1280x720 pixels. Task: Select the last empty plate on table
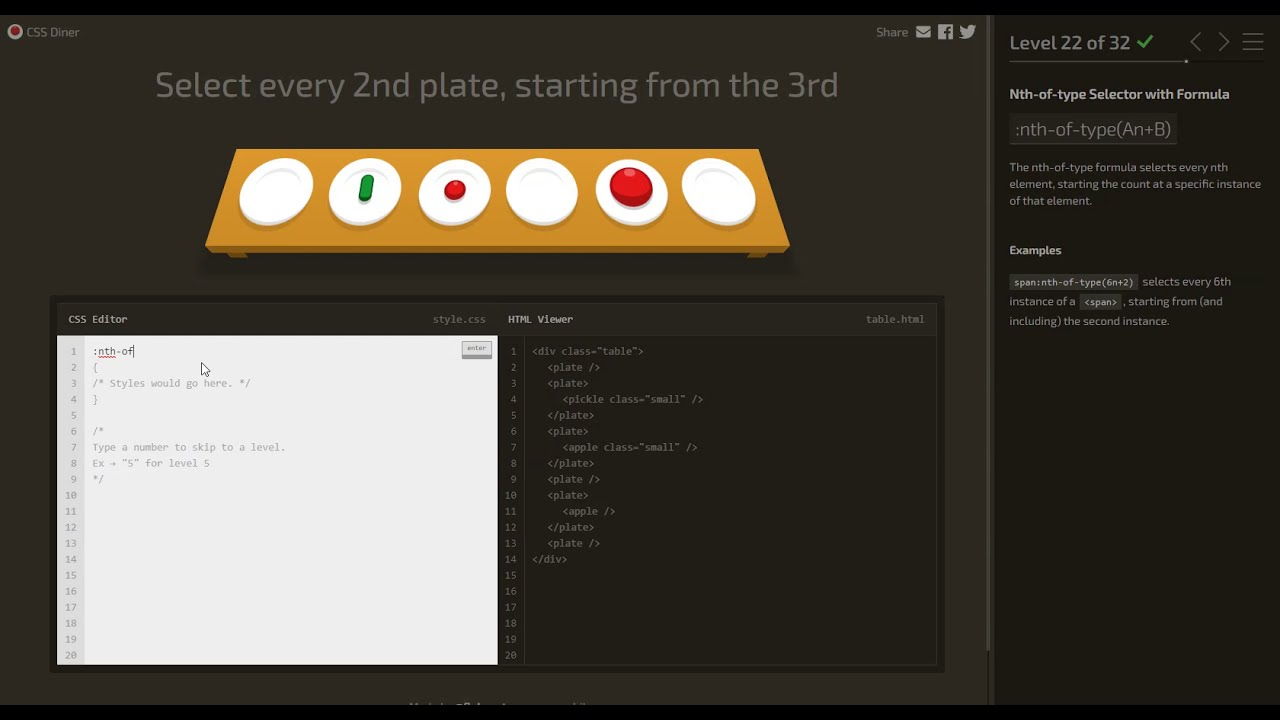(719, 191)
